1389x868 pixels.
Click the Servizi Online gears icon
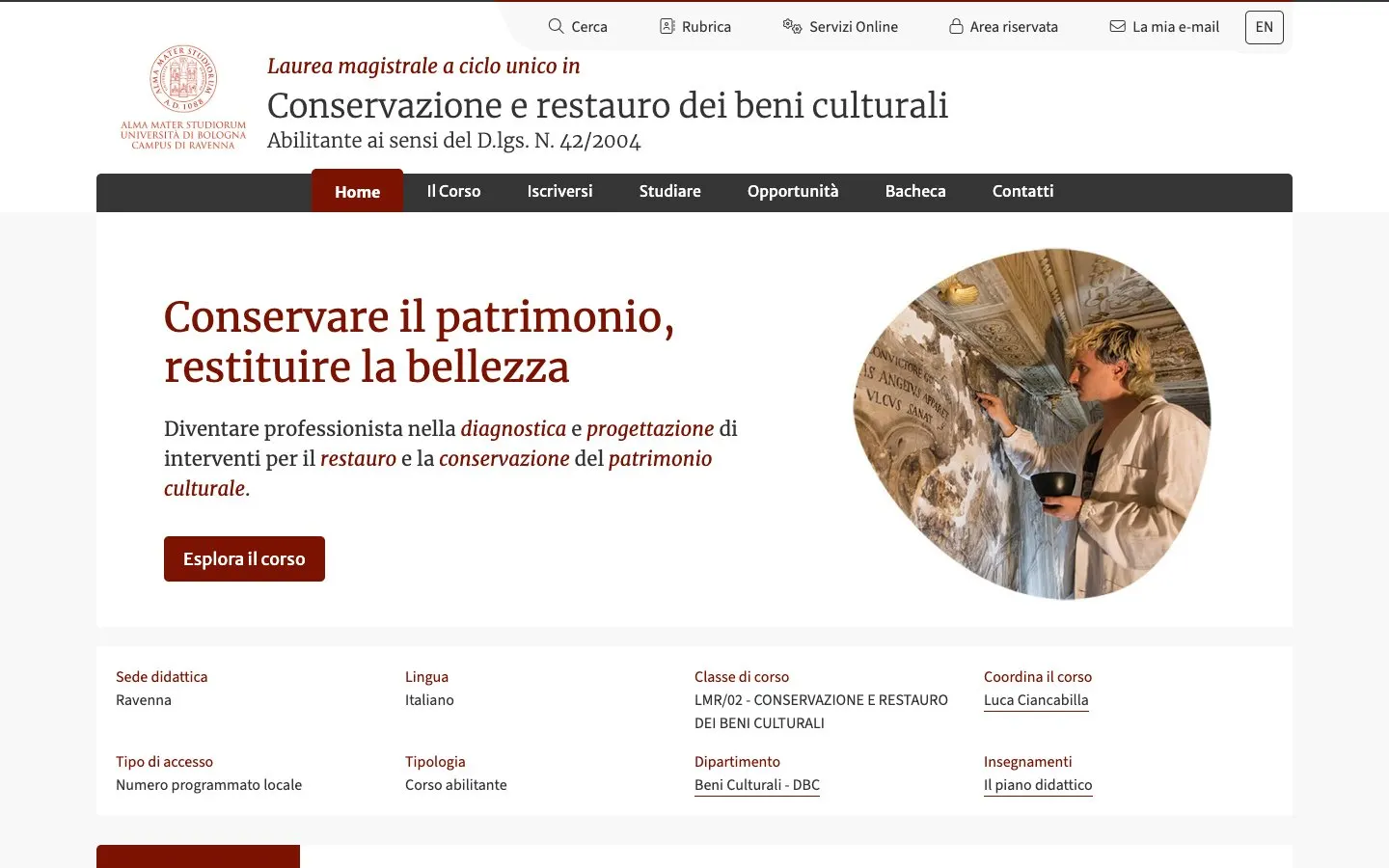[x=792, y=26]
